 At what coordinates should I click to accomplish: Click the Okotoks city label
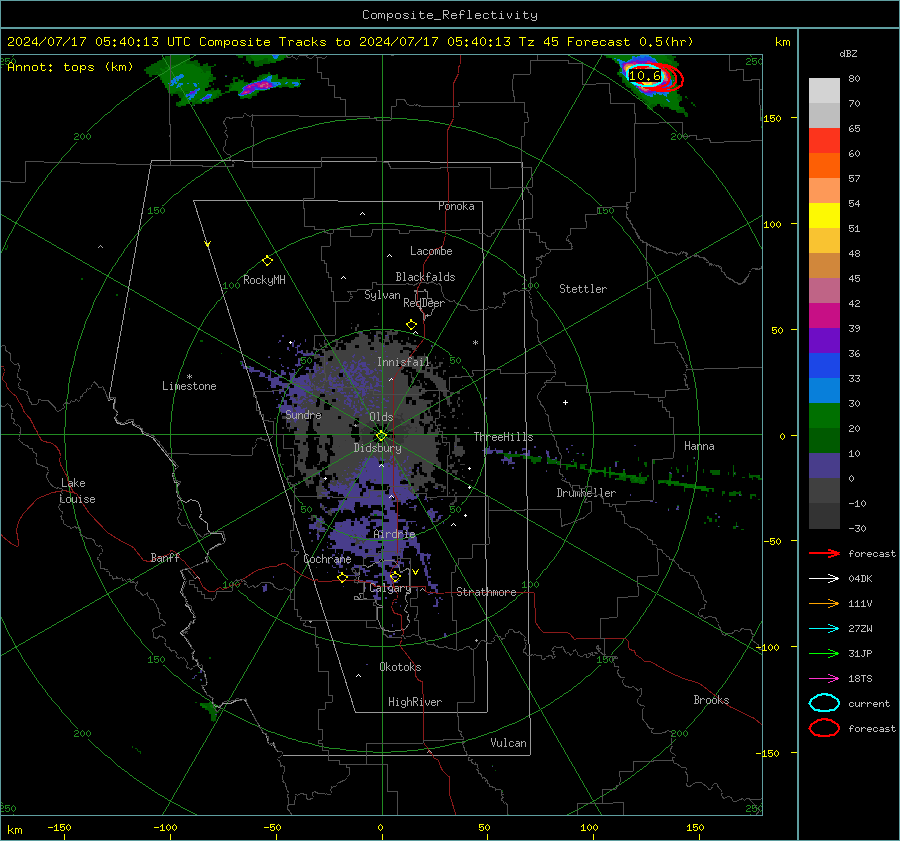coord(400,667)
